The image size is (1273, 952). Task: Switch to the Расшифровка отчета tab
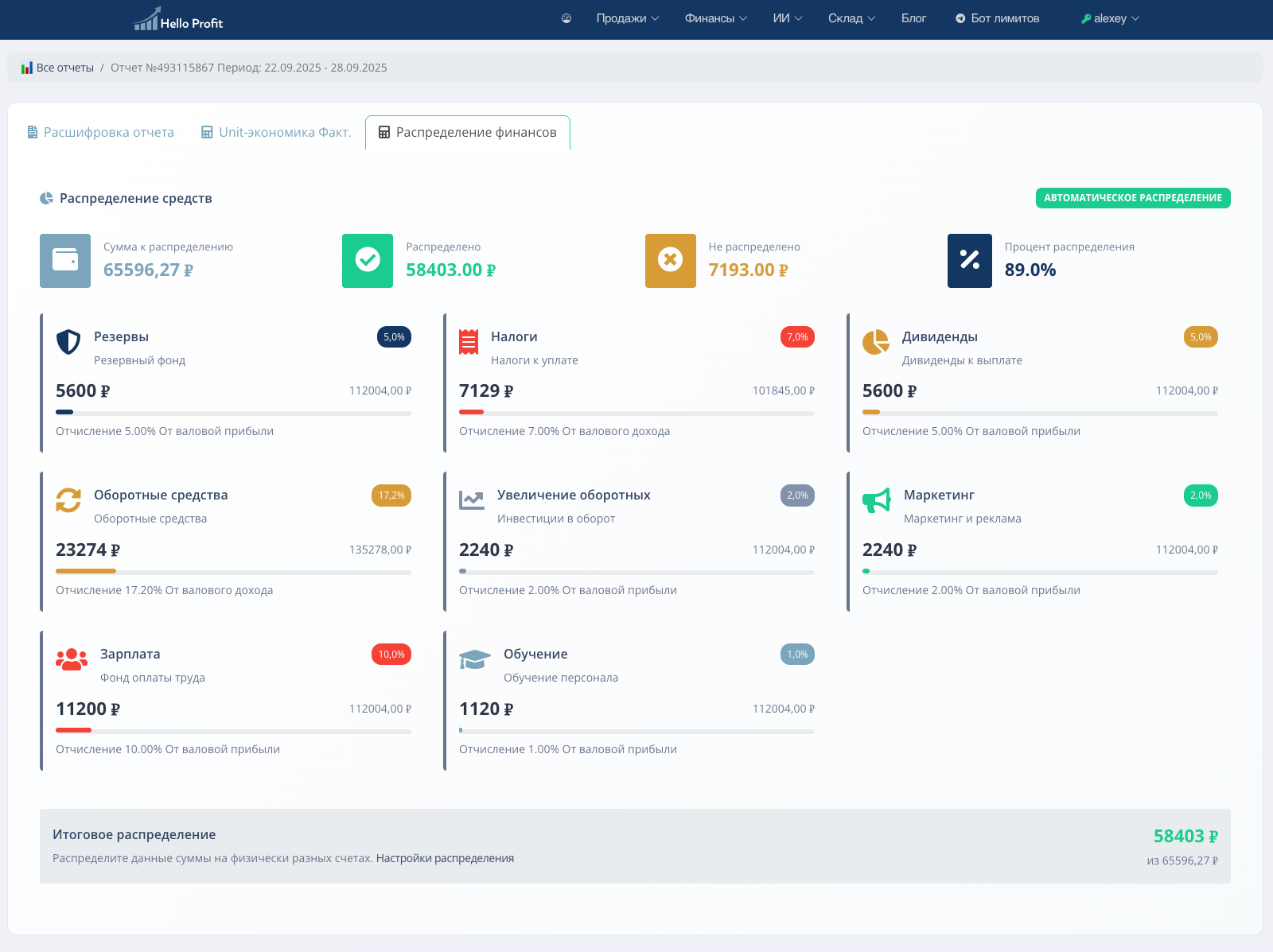[x=101, y=132]
